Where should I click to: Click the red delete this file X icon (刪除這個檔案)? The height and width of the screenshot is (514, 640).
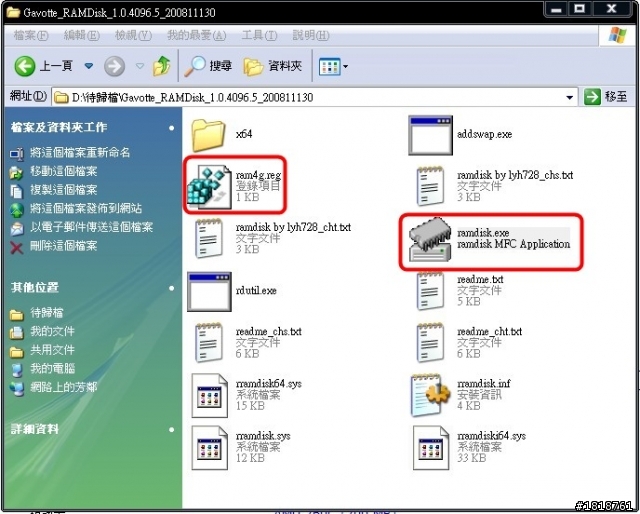coord(16,247)
